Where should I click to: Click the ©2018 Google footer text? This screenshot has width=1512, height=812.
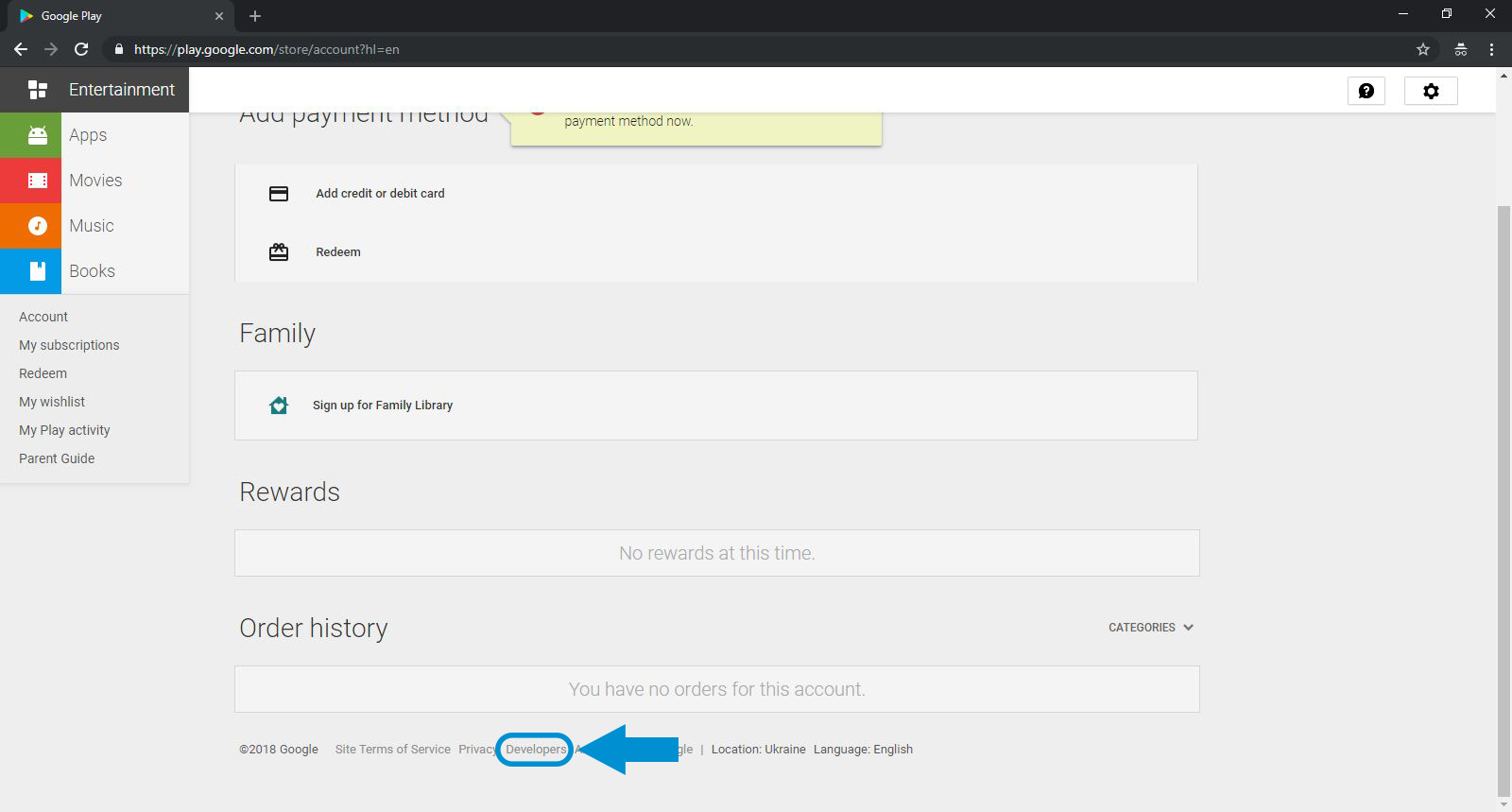click(279, 750)
